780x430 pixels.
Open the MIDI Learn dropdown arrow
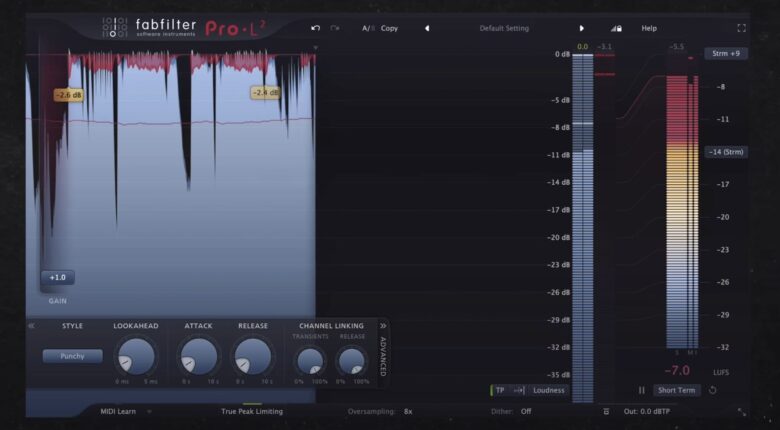coord(149,412)
